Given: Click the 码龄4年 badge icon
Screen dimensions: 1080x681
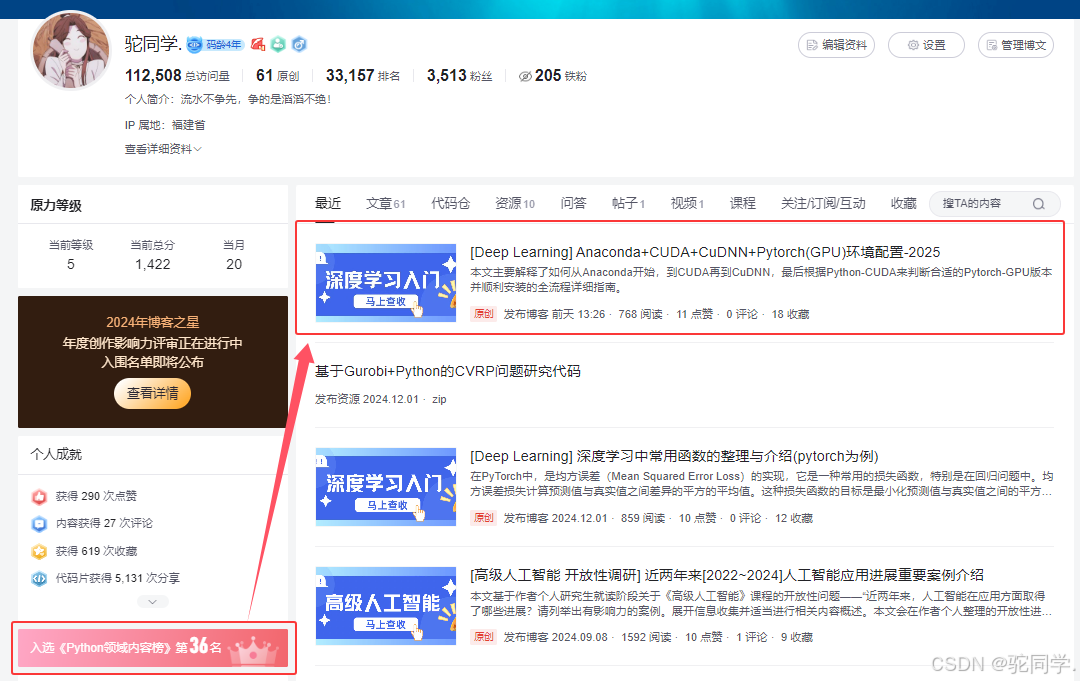Looking at the screenshot, I should (x=214, y=45).
